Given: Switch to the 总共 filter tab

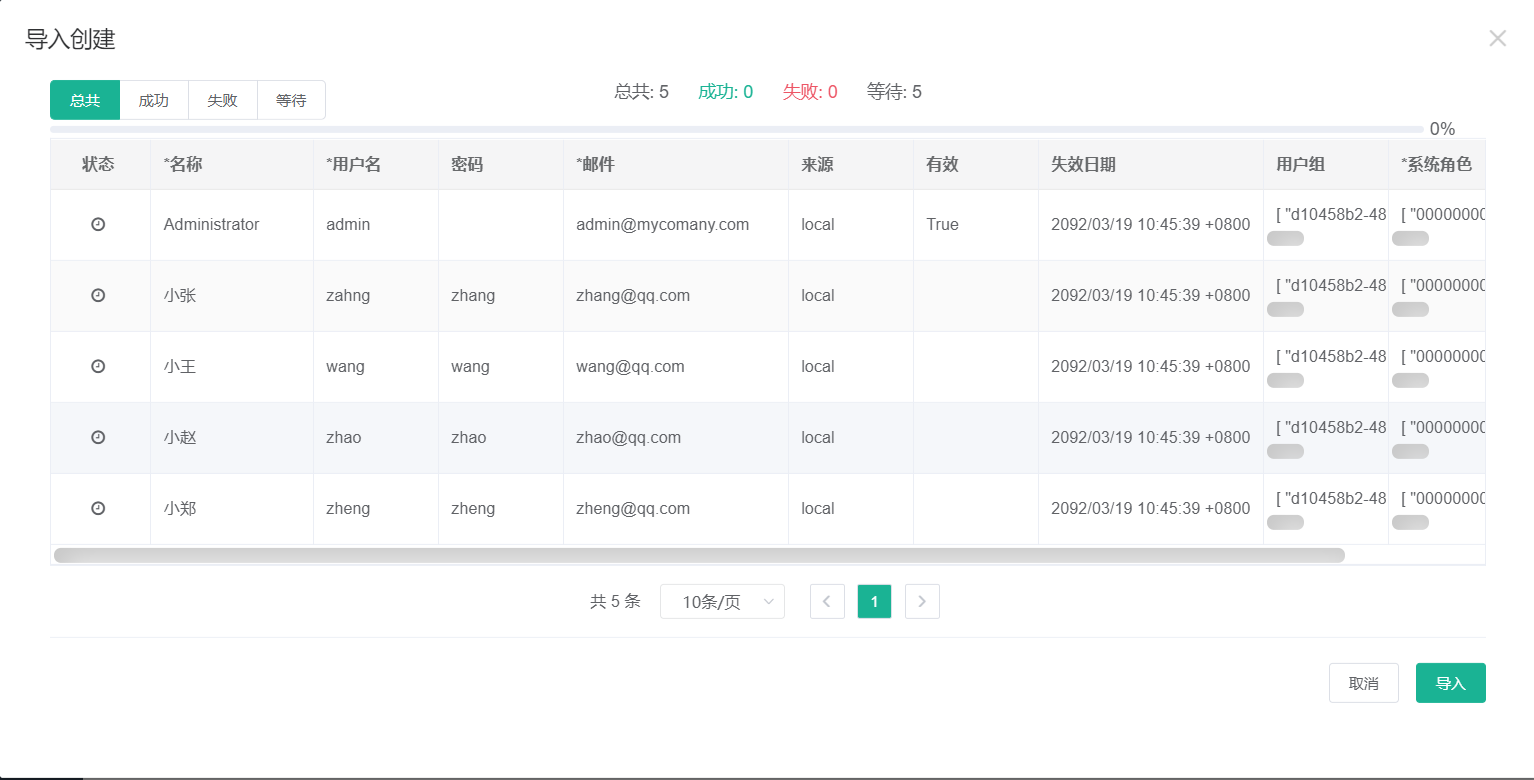Looking at the screenshot, I should 85,100.
